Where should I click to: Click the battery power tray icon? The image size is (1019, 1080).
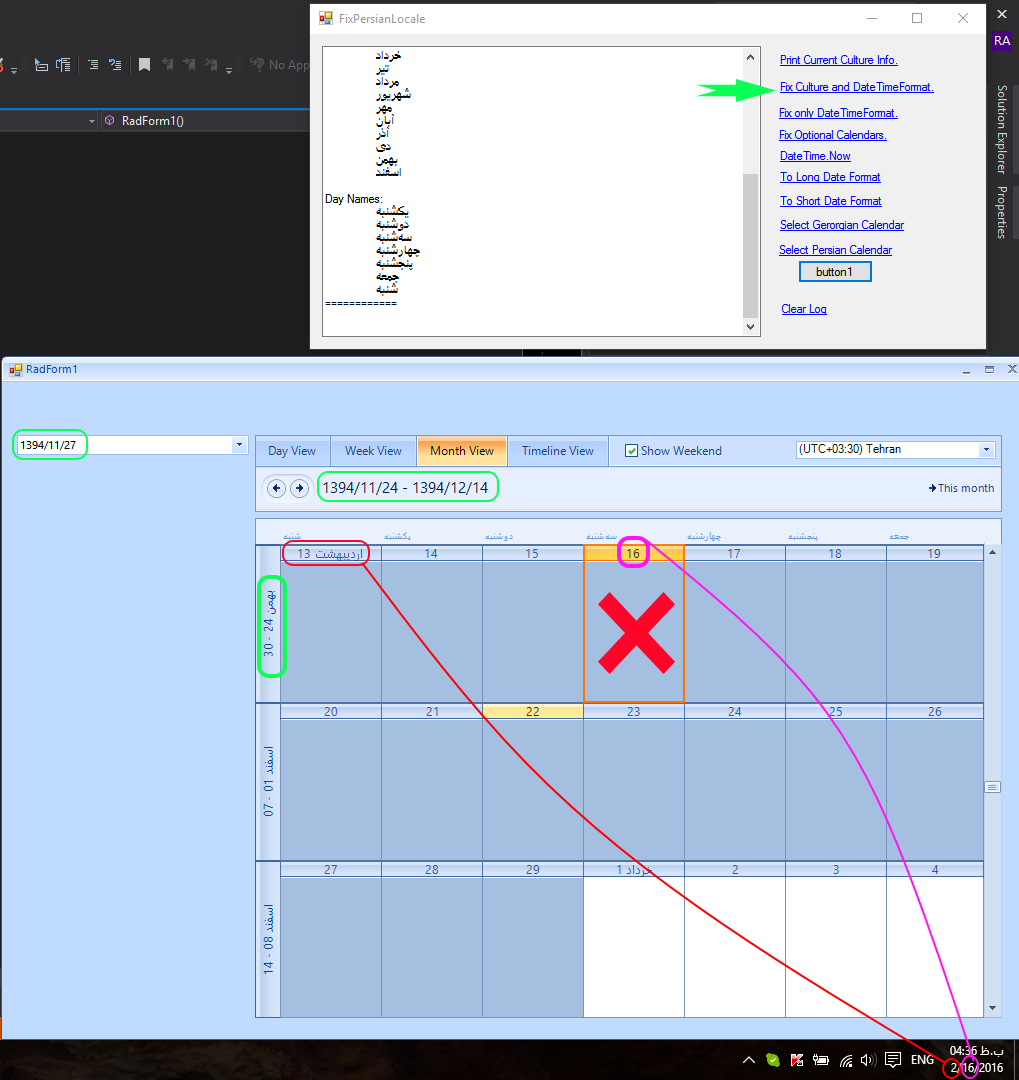click(x=821, y=1060)
